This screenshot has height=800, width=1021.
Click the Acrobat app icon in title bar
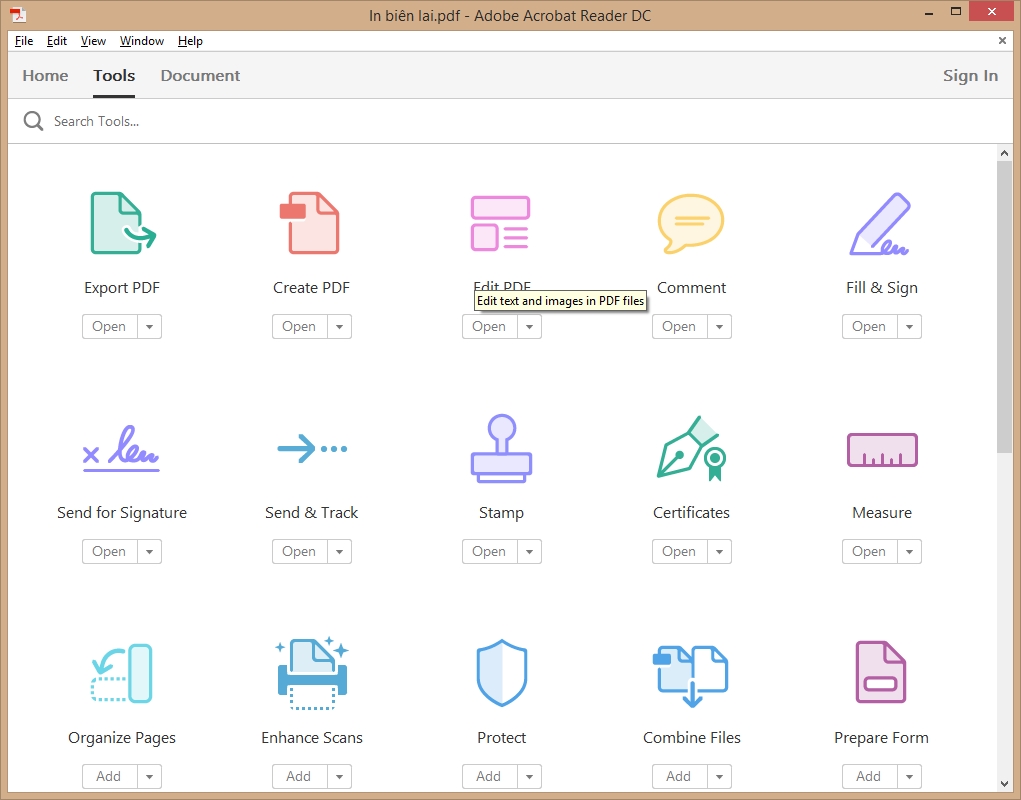tap(18, 14)
